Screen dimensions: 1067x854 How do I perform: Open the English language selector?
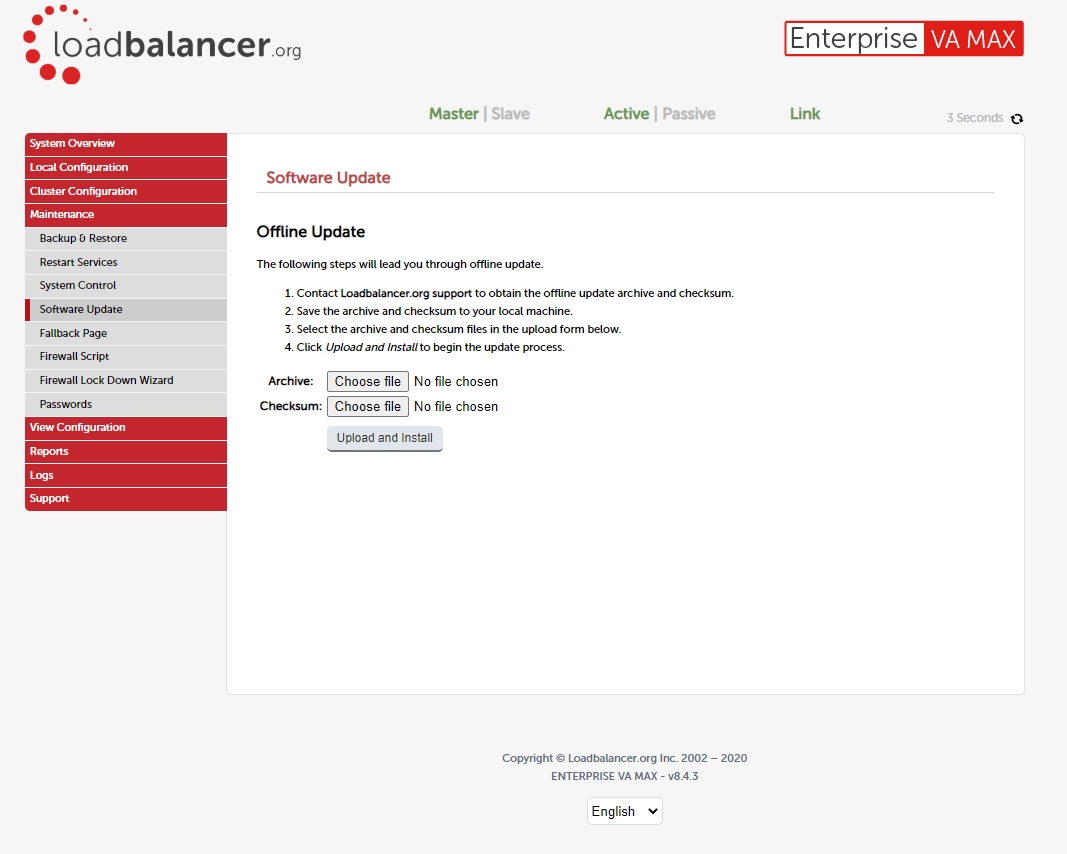624,811
